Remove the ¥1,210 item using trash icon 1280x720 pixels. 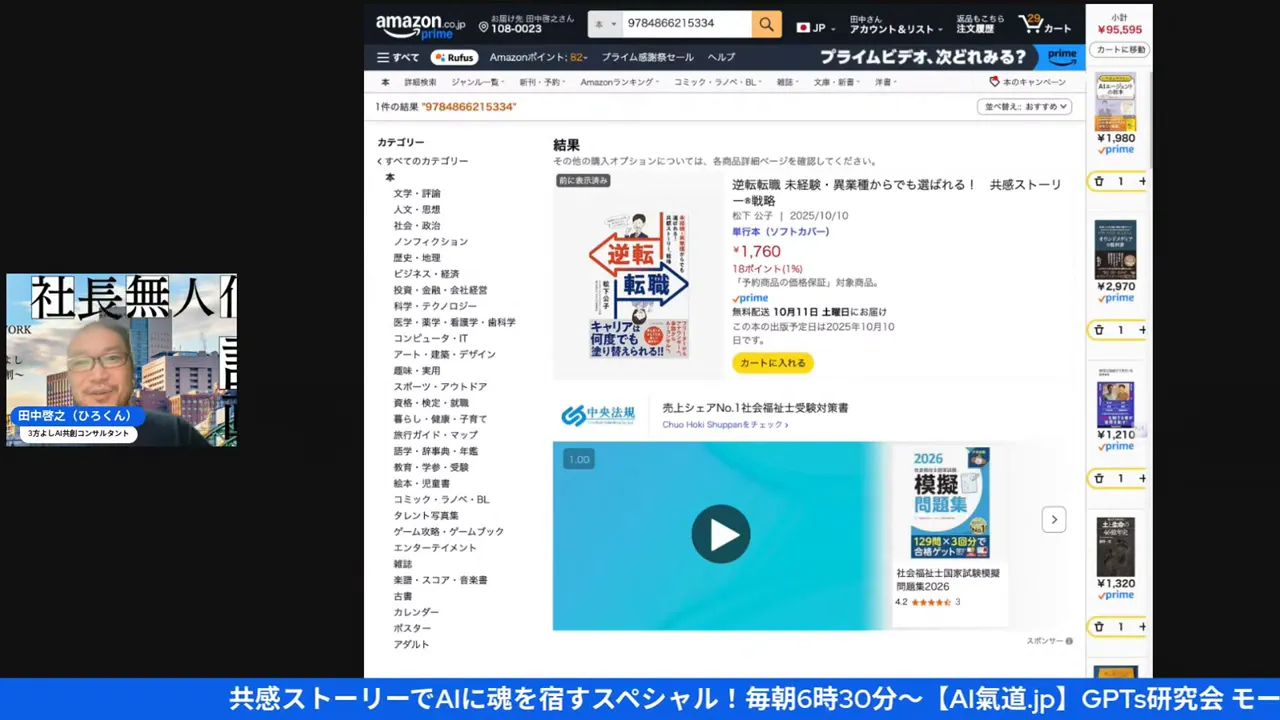tap(1099, 478)
